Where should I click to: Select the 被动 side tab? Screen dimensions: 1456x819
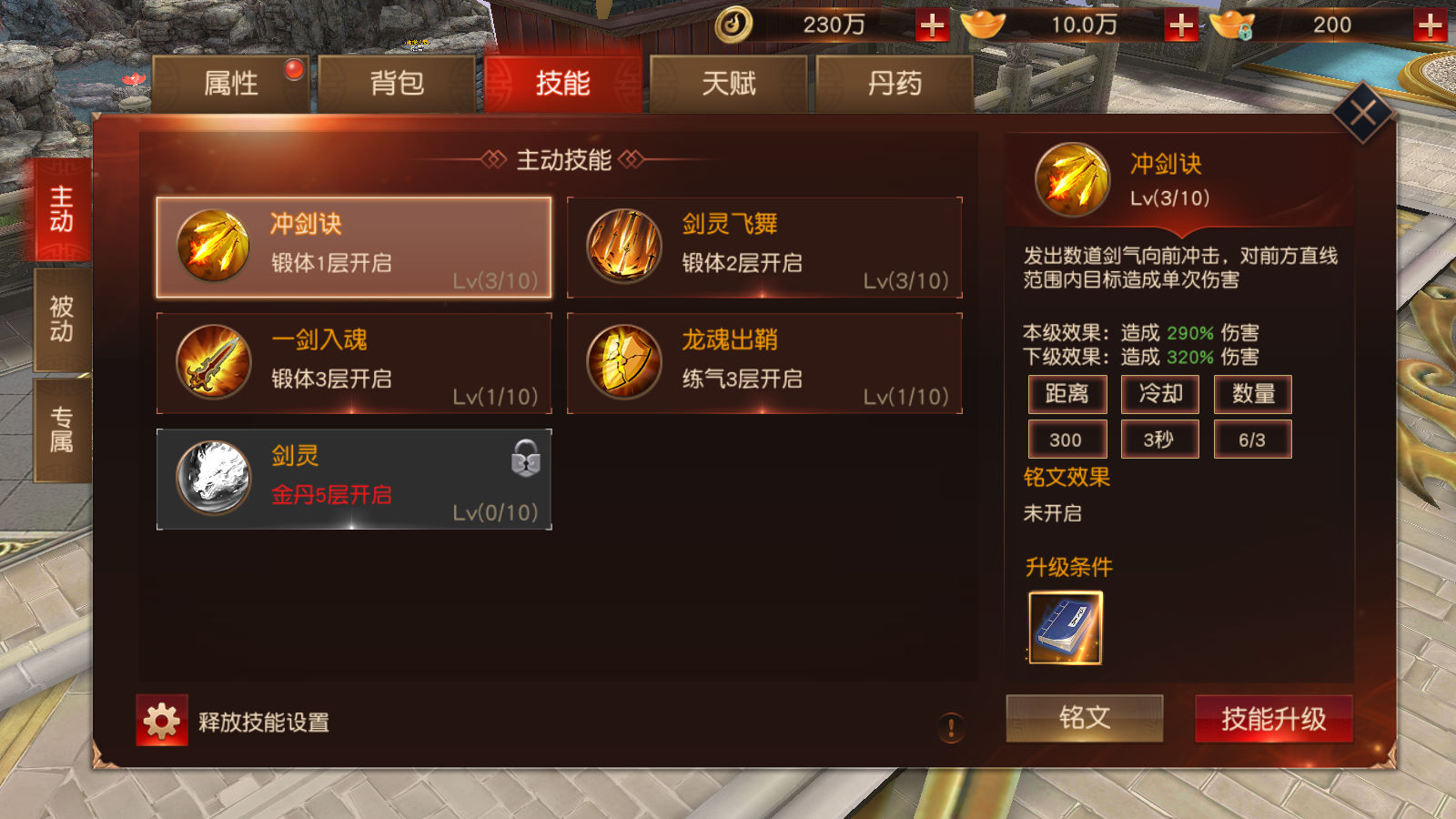click(x=62, y=319)
